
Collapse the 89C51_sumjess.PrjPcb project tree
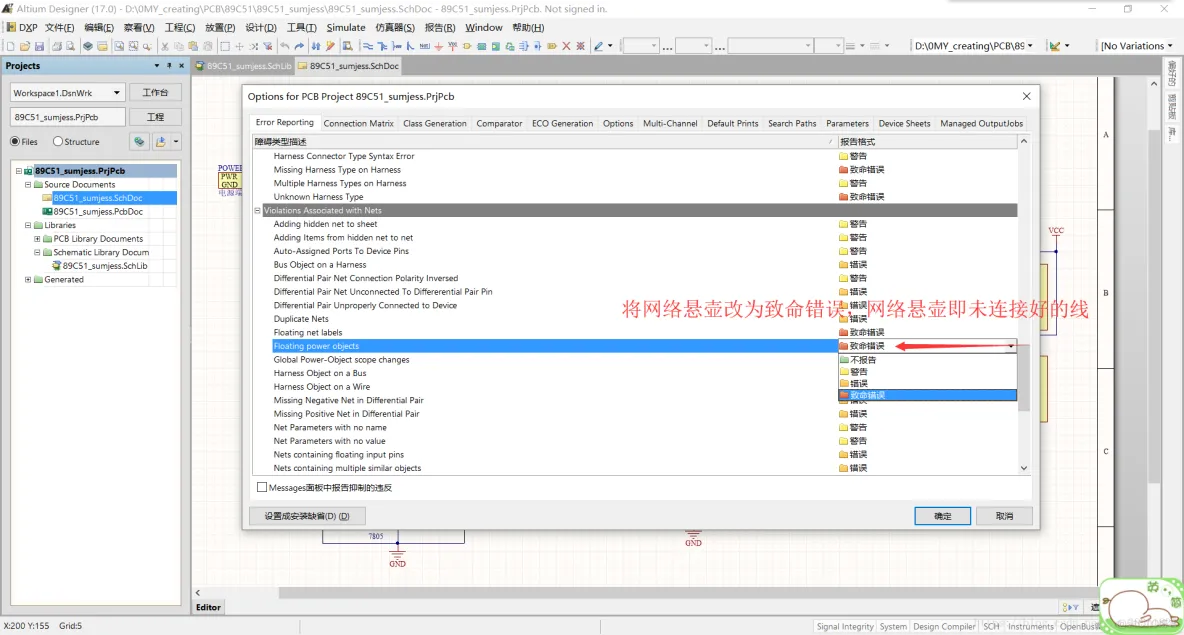click(x=19, y=171)
